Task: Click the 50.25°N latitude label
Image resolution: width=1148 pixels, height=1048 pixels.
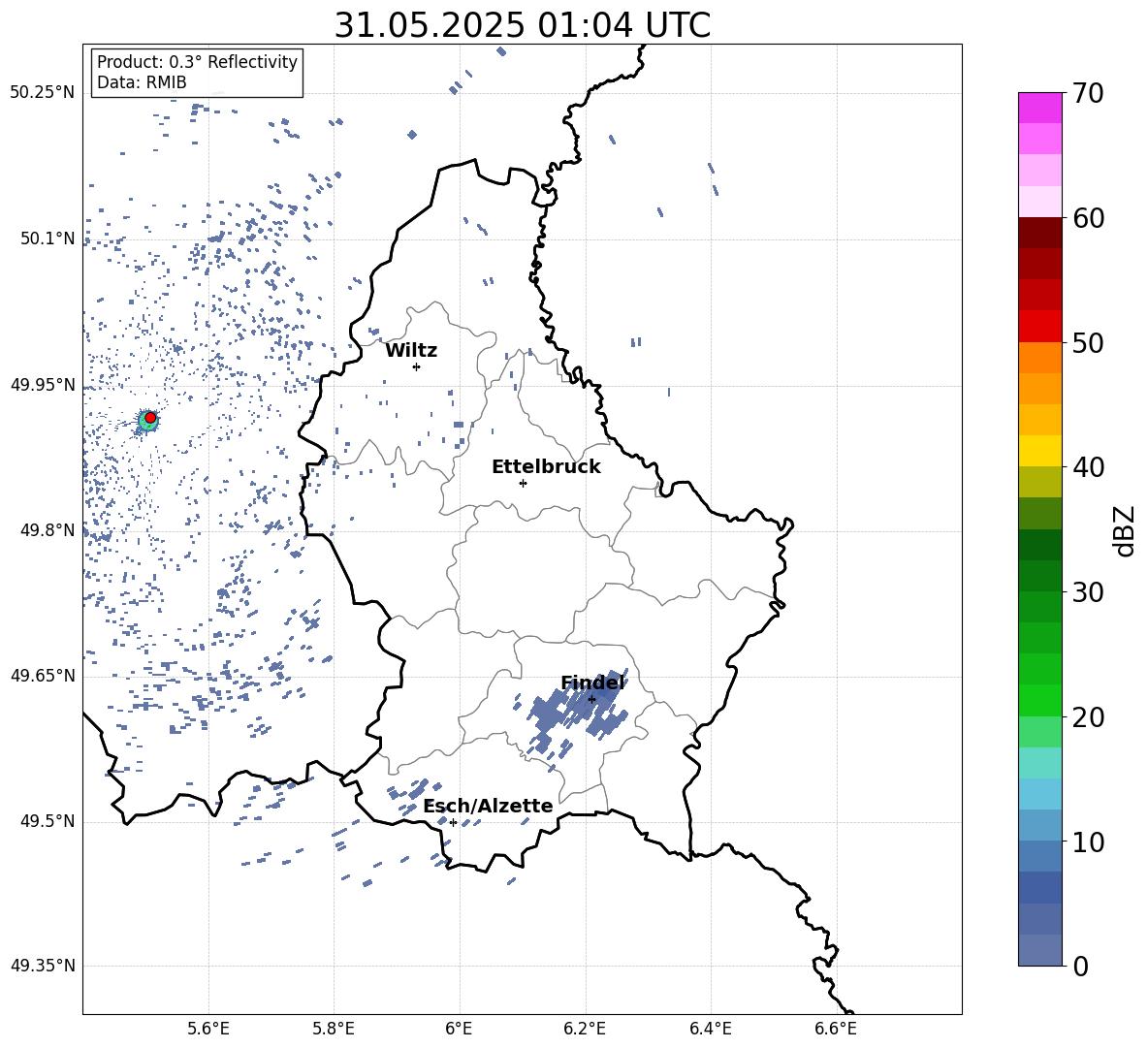Action: 43,93
